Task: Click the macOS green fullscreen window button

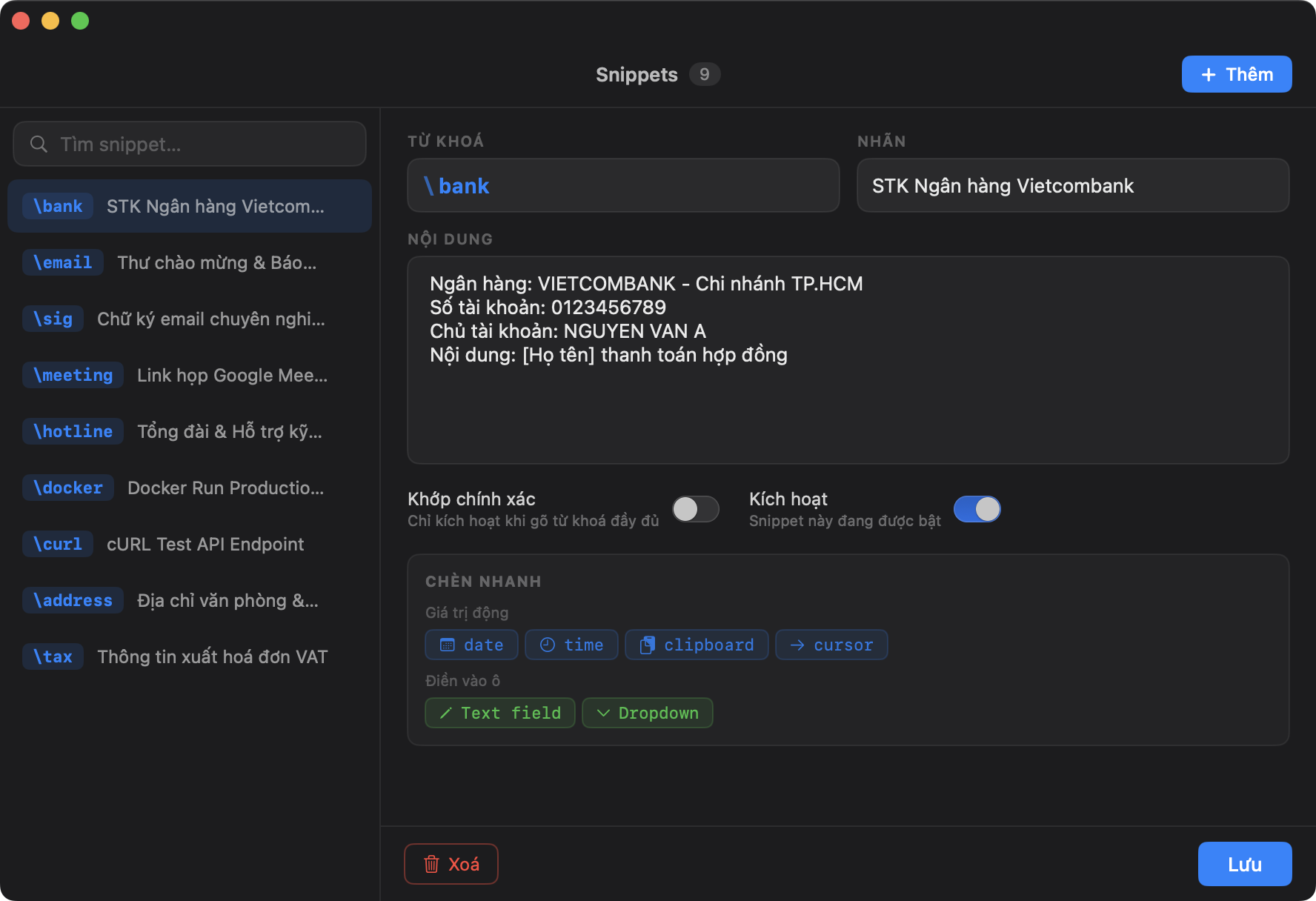Action: coord(80,21)
